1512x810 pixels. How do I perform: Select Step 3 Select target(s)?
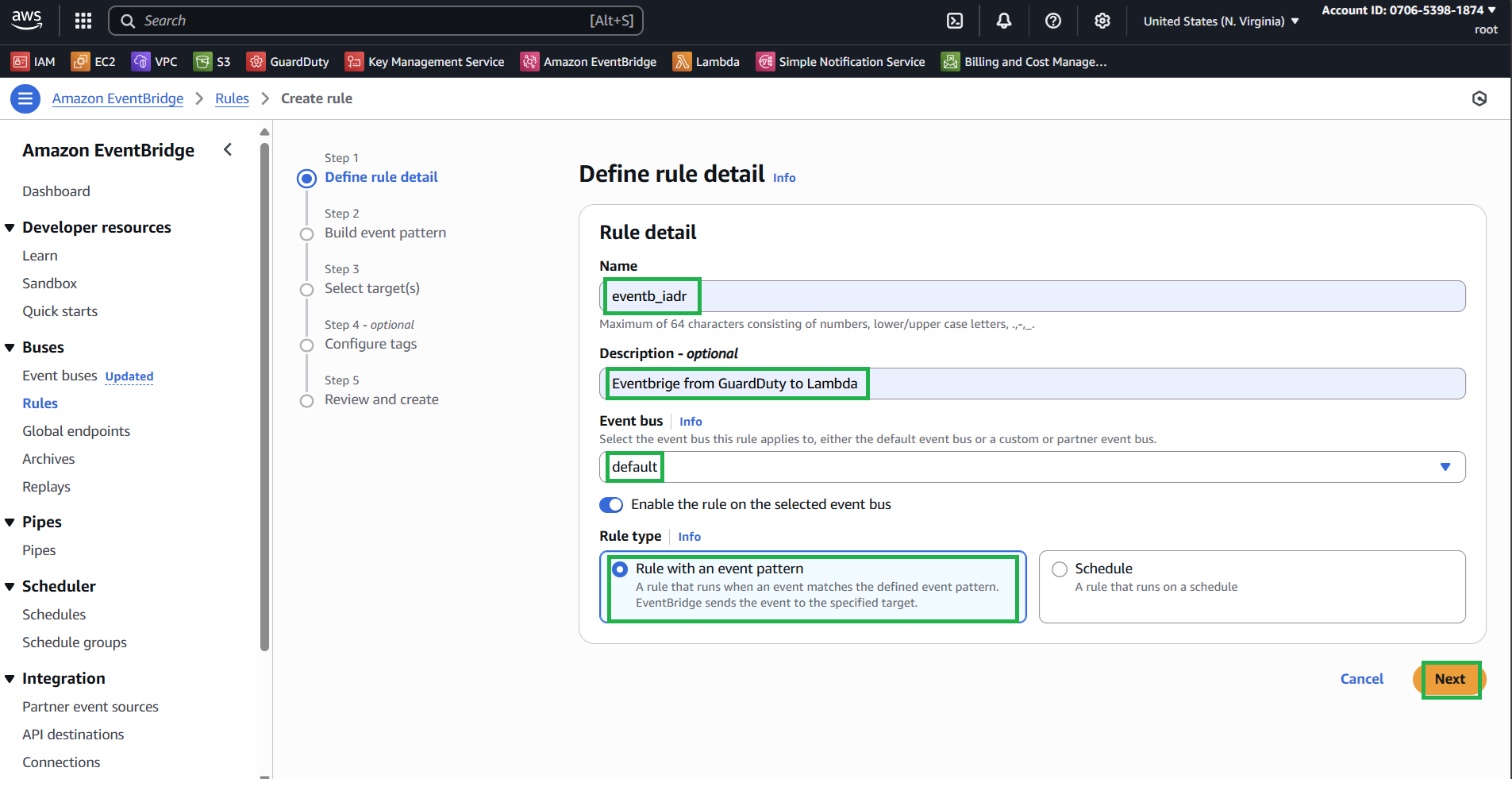pyautogui.click(x=371, y=288)
